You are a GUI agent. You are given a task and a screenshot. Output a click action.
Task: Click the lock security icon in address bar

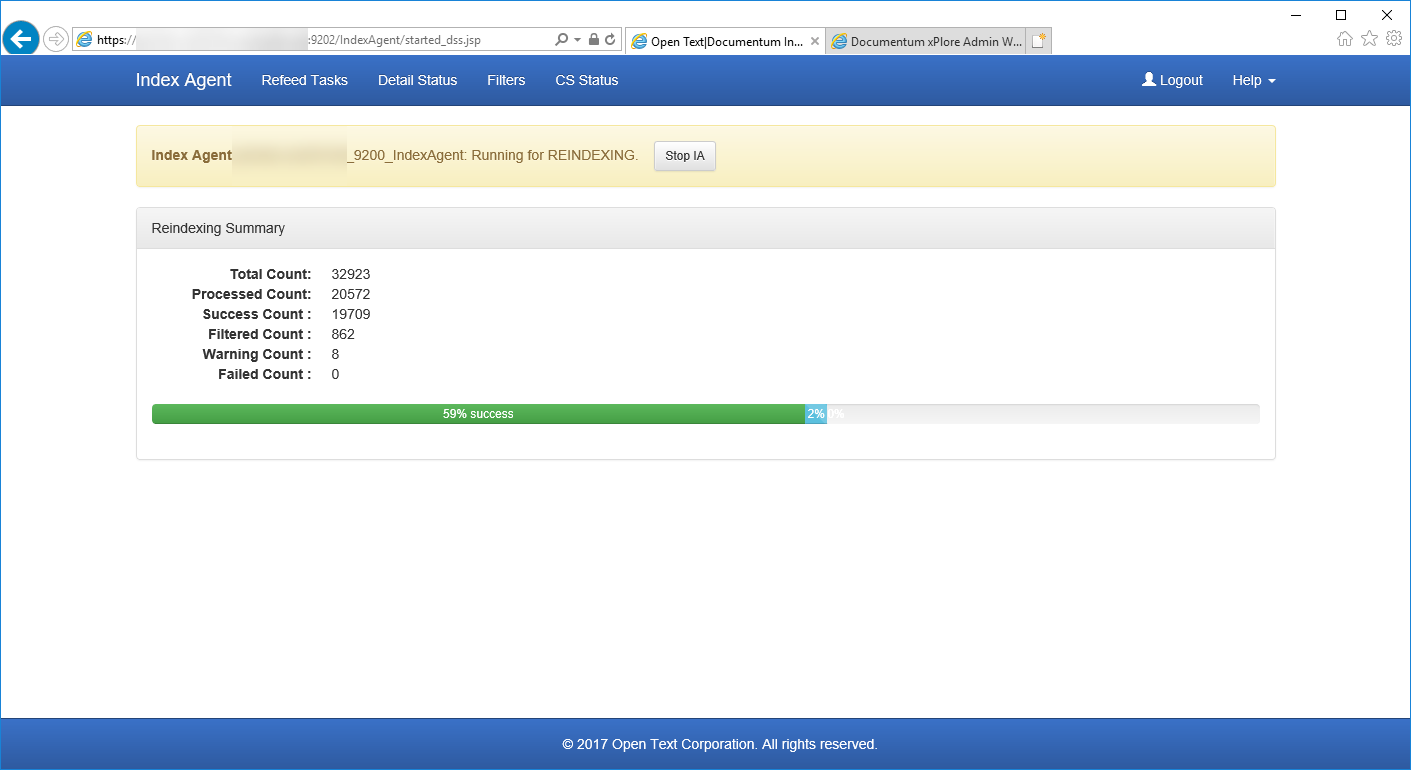pos(594,39)
